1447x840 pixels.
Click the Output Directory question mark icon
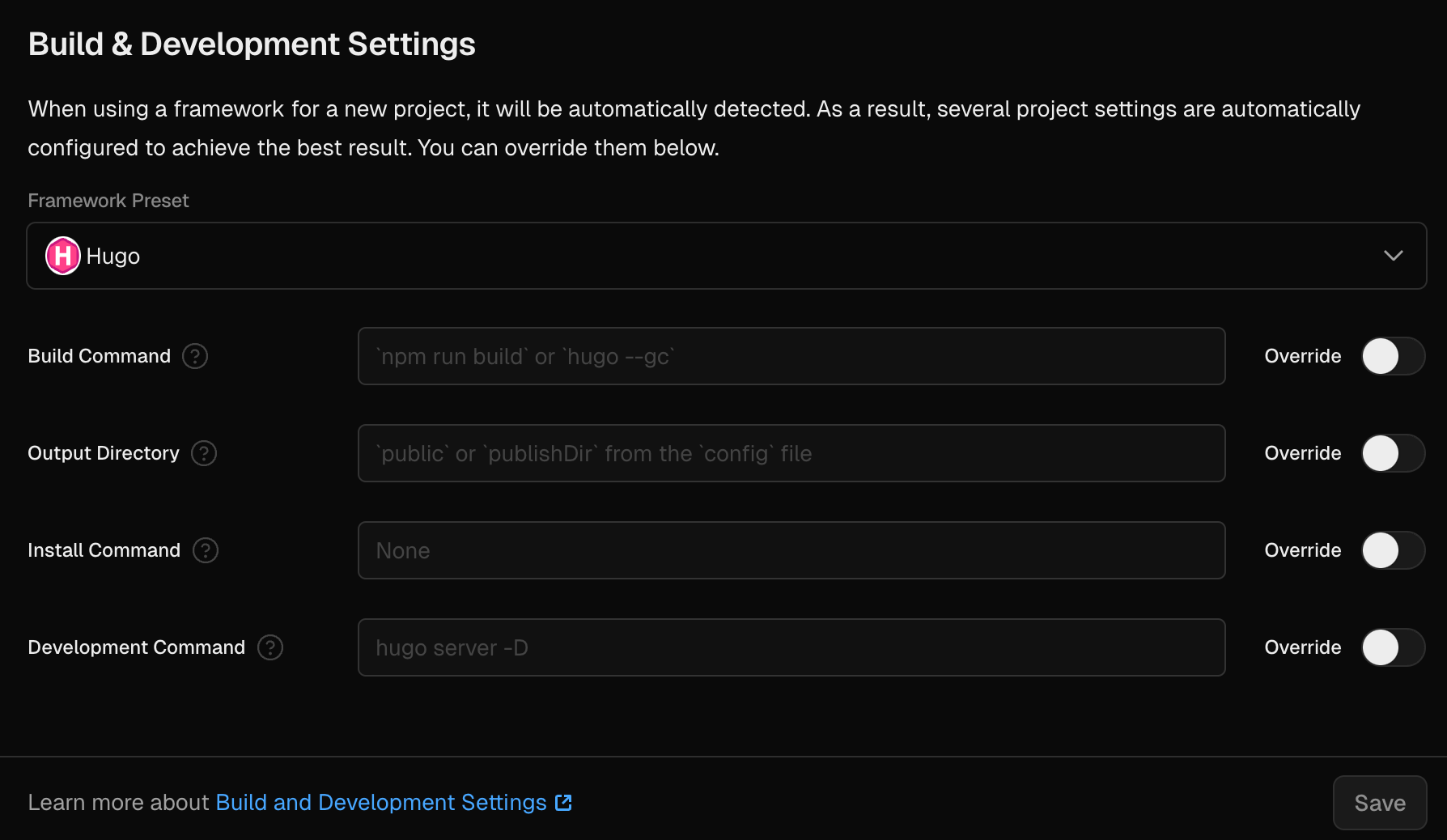[x=205, y=453]
